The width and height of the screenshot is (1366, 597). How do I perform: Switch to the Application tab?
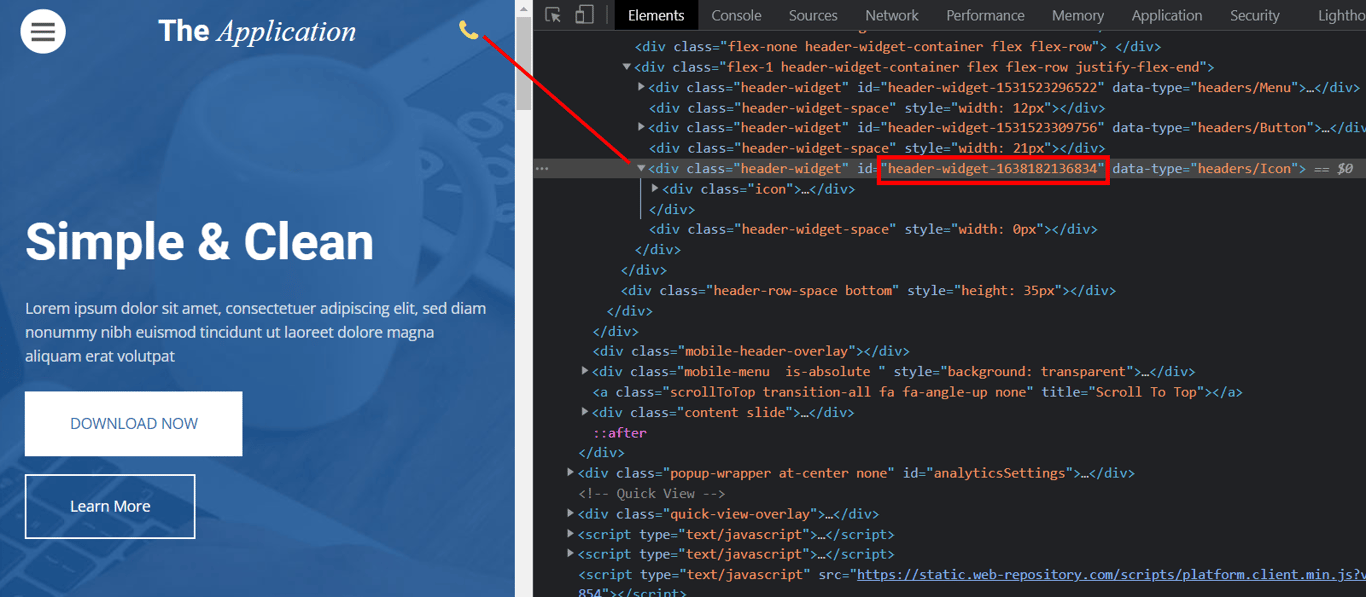click(1167, 15)
